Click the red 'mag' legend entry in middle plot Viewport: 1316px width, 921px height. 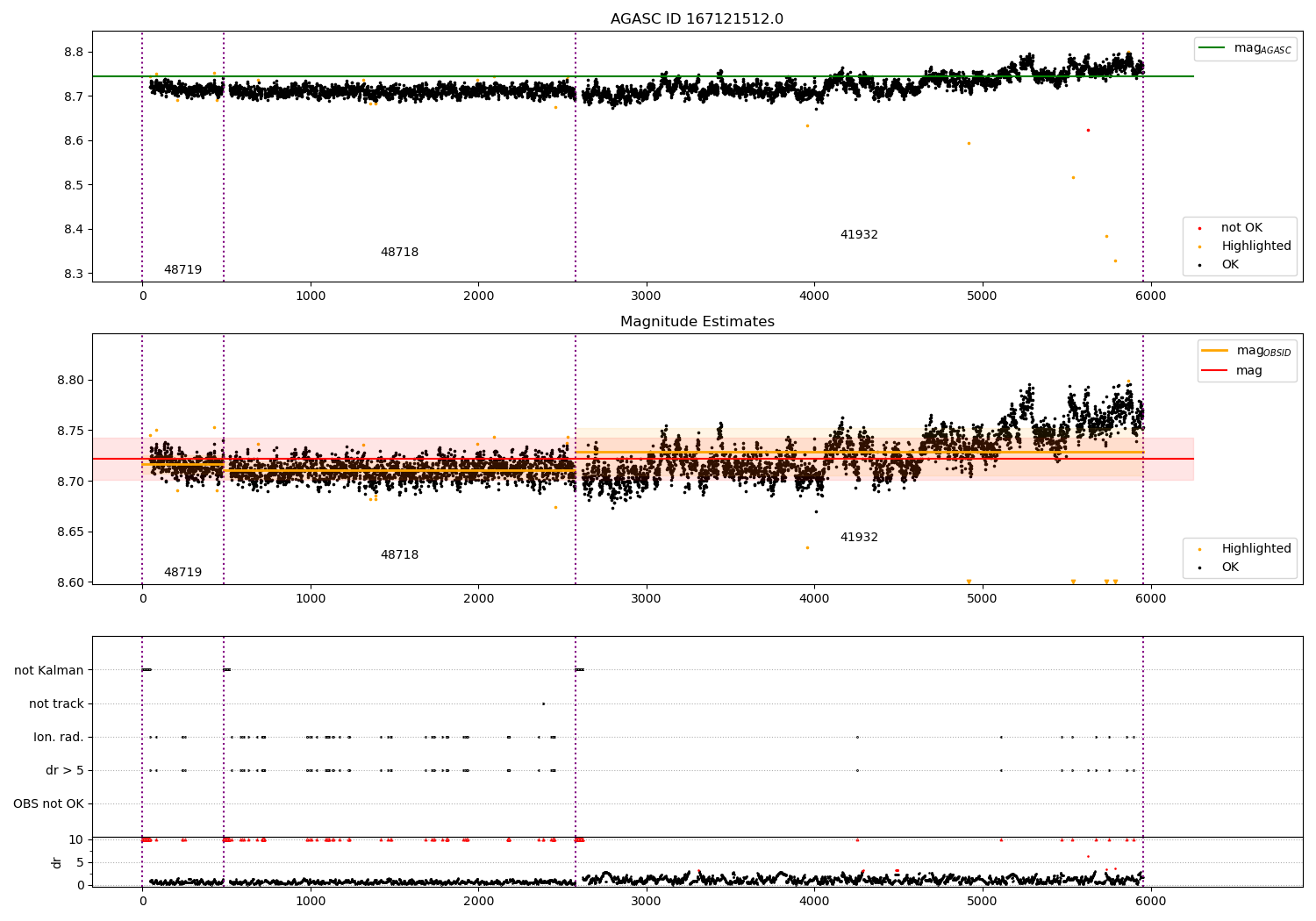tap(1214, 371)
